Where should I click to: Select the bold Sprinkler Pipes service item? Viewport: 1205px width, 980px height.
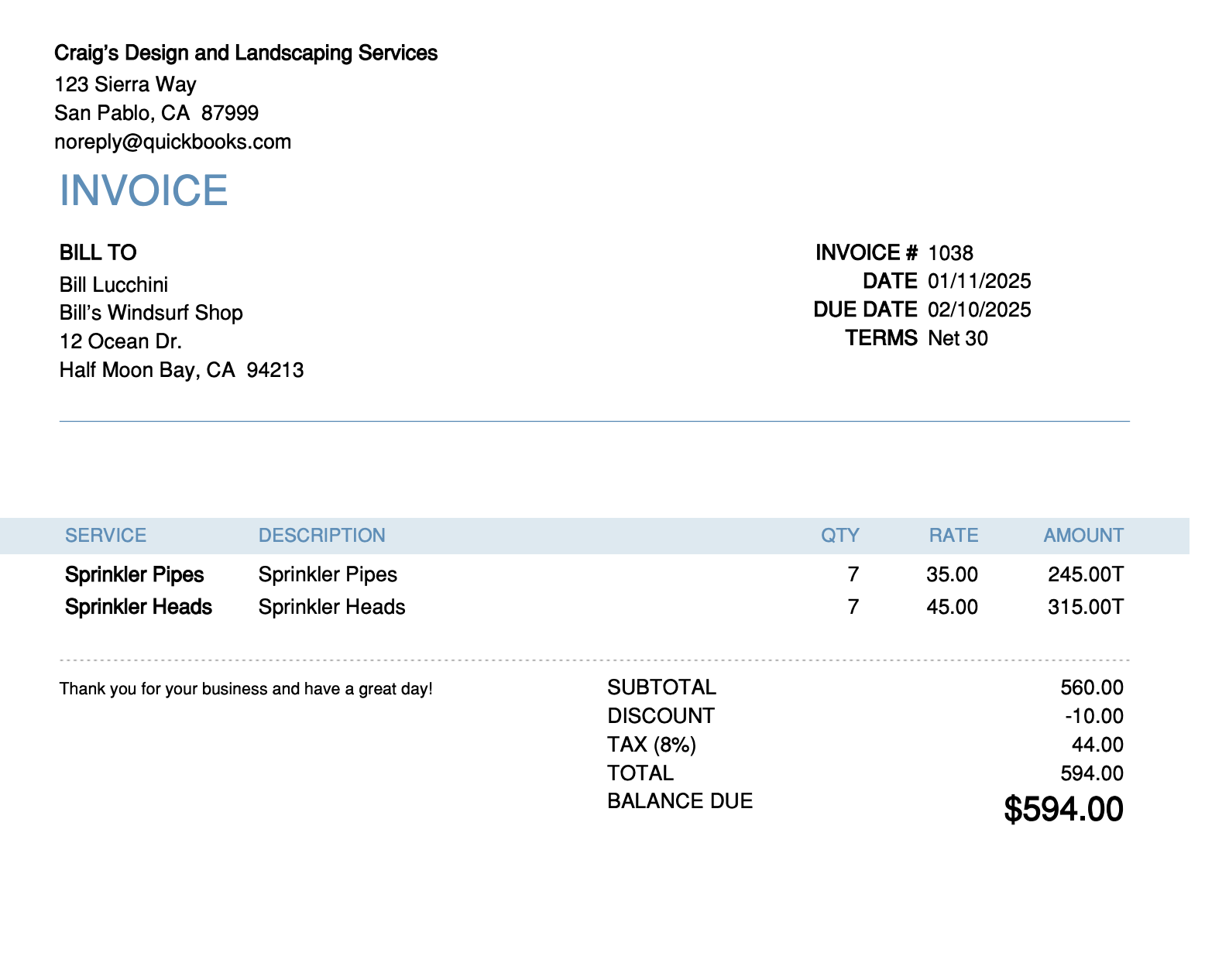134,574
